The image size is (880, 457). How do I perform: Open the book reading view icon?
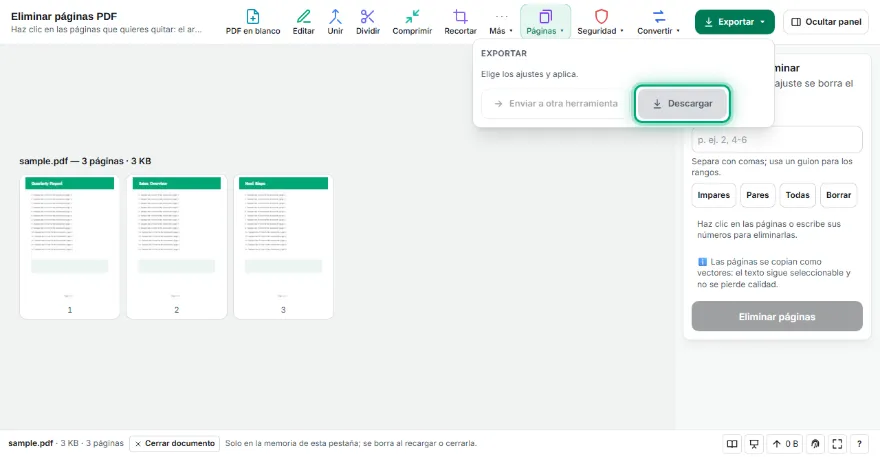pyautogui.click(x=732, y=444)
